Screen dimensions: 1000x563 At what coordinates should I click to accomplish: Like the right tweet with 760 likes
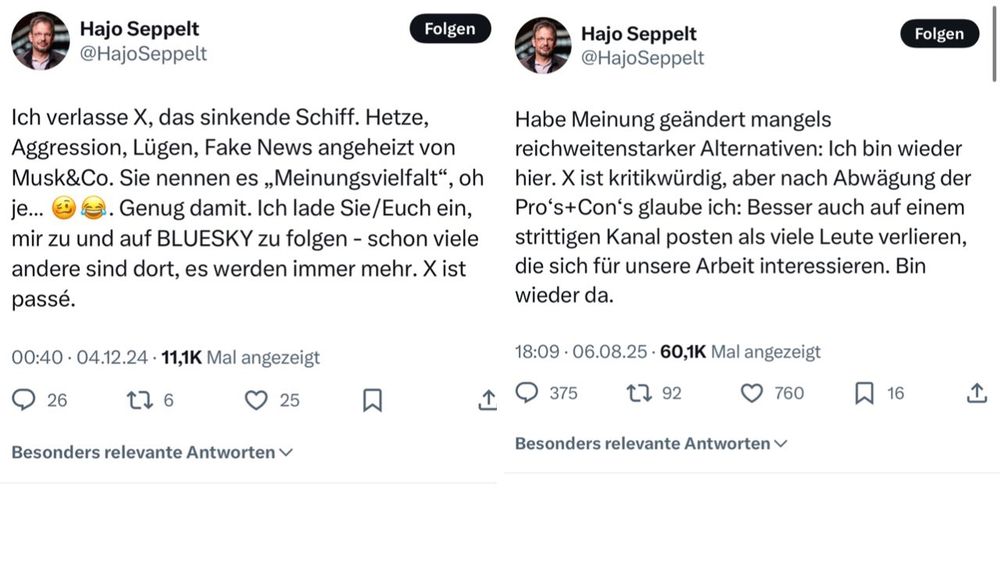752,393
